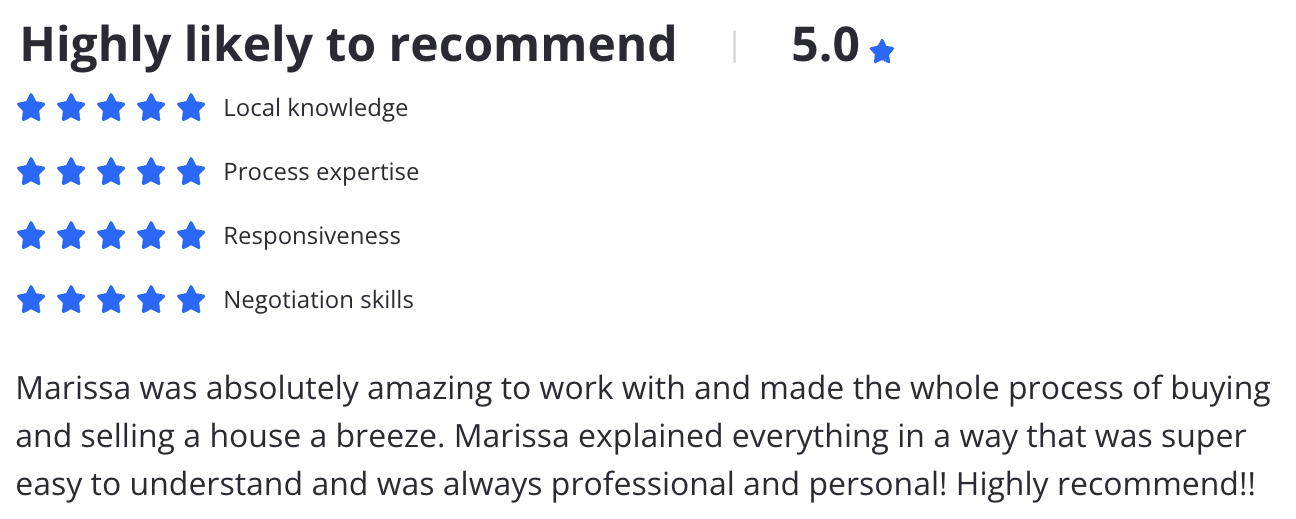Click the review text starting with Marissa
This screenshot has width=1296, height=519.
[x=644, y=436]
